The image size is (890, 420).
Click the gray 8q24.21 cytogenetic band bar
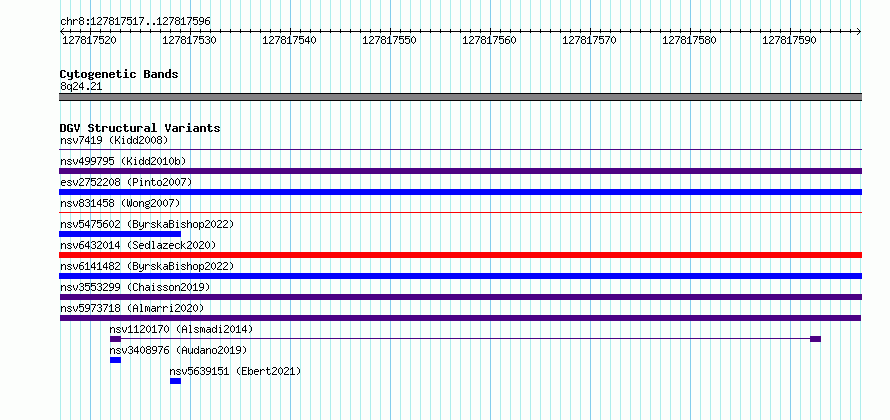pyautogui.click(x=460, y=97)
